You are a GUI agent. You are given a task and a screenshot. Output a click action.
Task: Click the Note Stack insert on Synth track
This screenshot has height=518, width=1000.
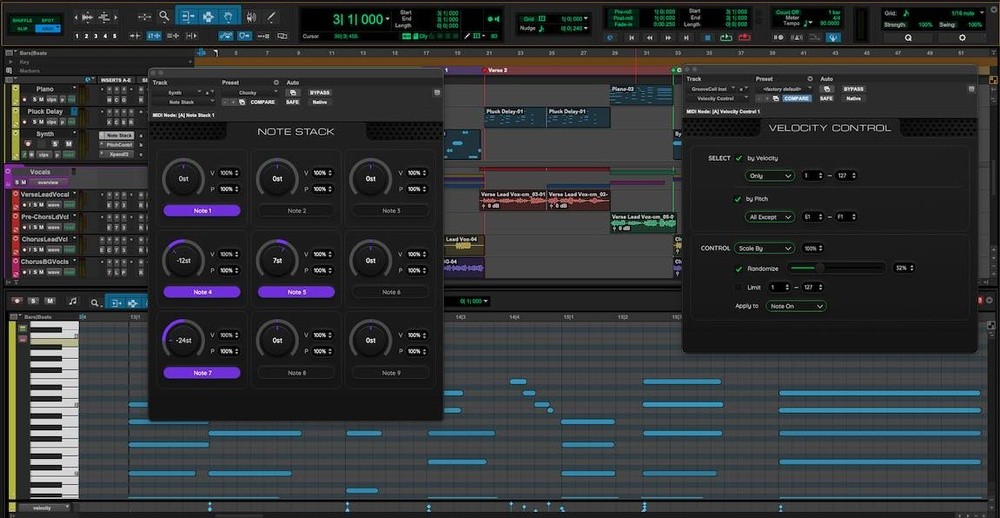[x=116, y=135]
